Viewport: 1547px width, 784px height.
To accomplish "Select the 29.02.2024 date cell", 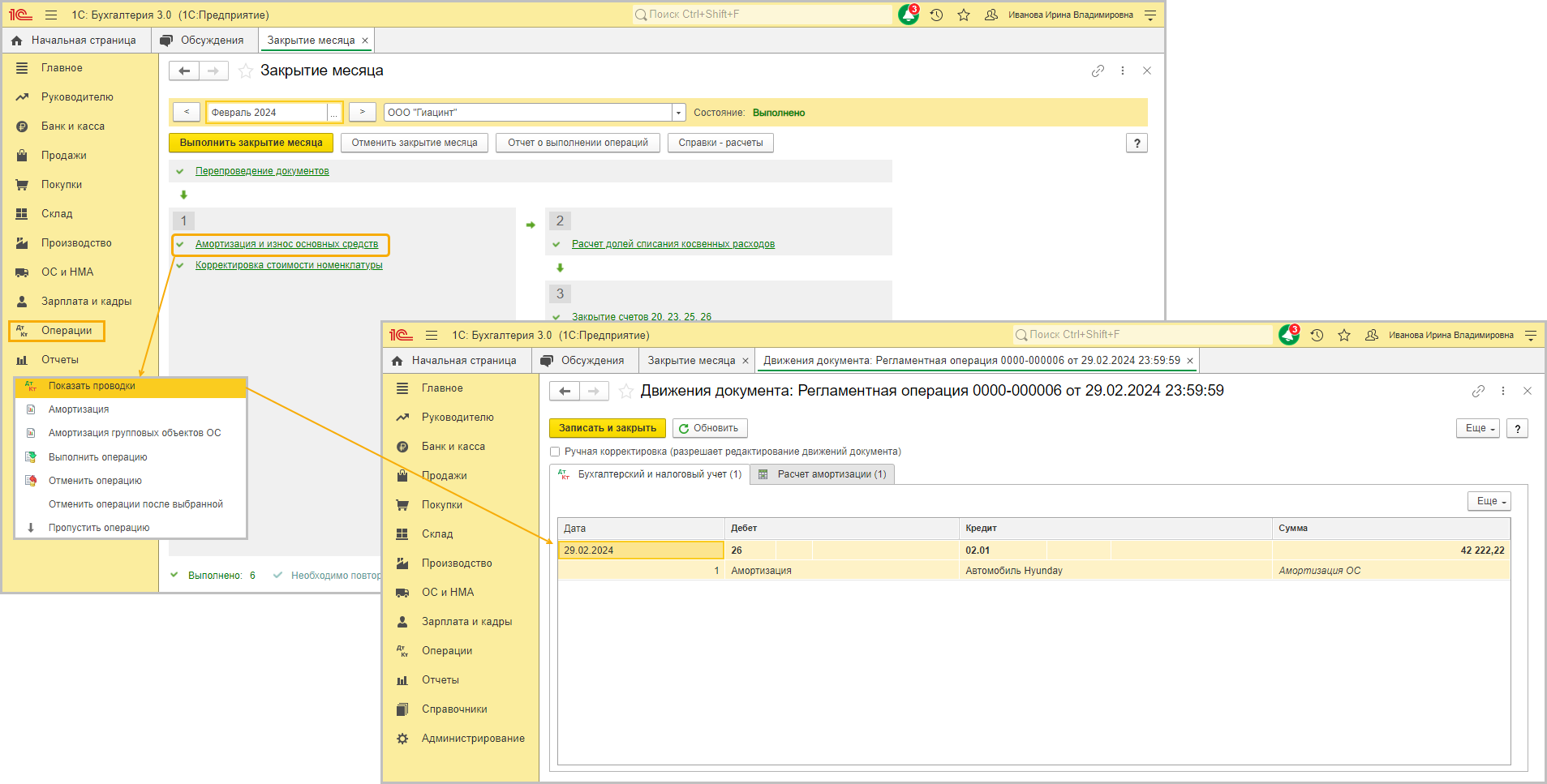I will pos(641,551).
